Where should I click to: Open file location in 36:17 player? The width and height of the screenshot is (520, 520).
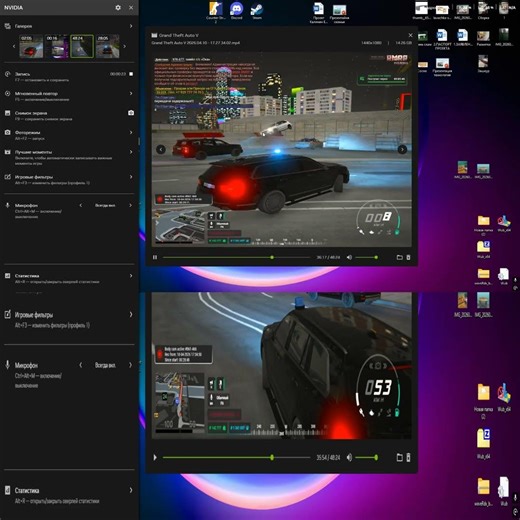click(399, 257)
